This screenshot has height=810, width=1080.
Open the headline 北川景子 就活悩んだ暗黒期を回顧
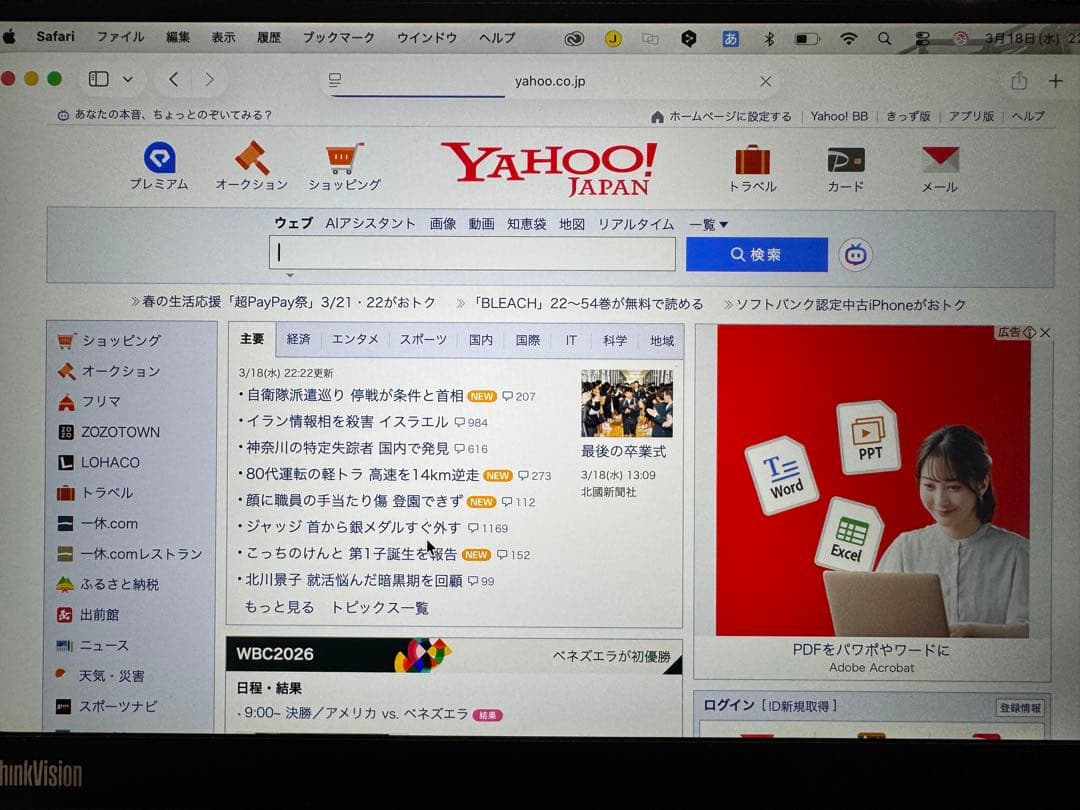[354, 581]
